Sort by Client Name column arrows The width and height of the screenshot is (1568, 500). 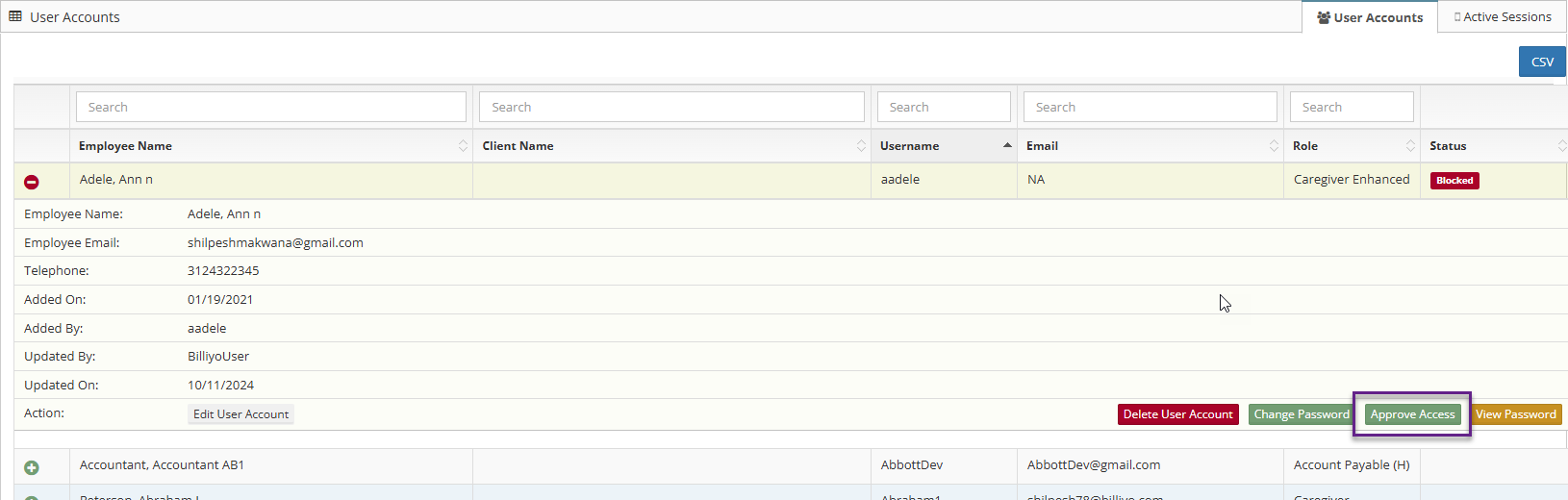(x=861, y=146)
